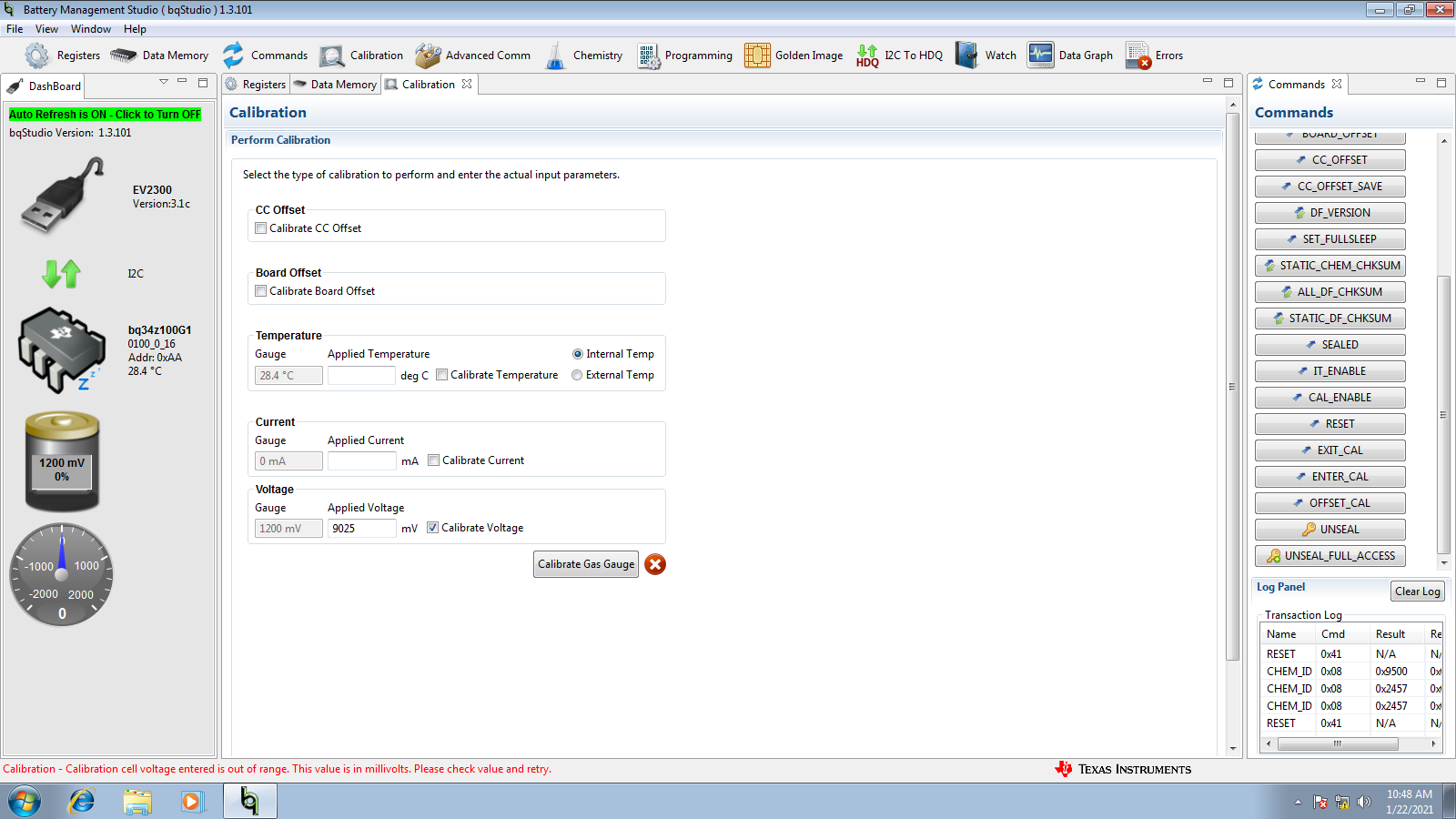The image size is (1456, 819).
Task: Open the Help menu
Action: pyautogui.click(x=135, y=29)
